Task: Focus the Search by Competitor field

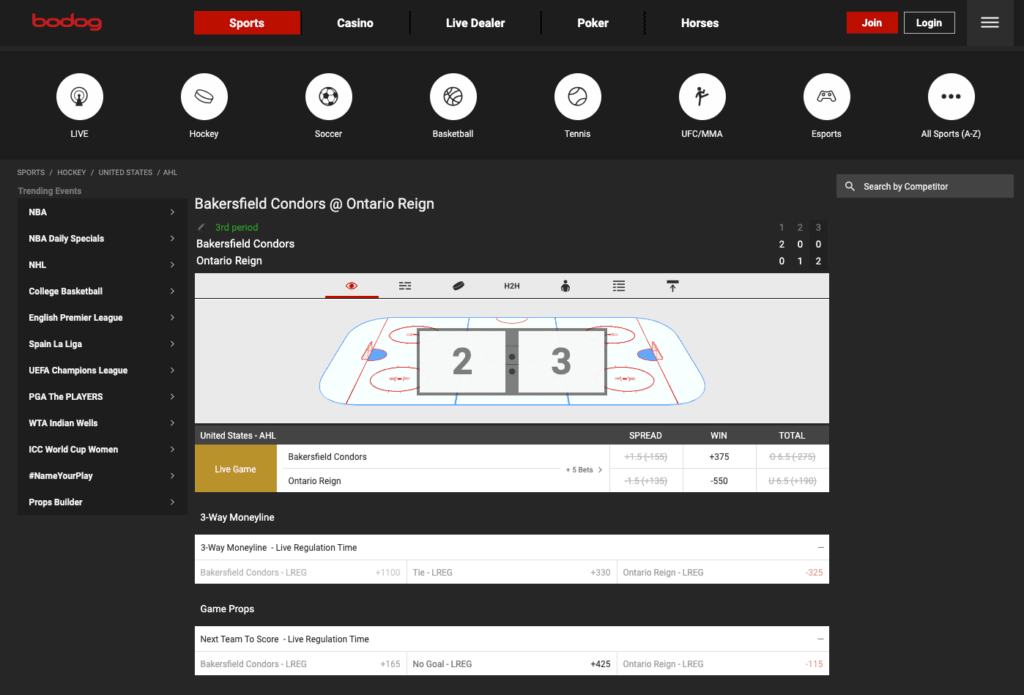Action: (925, 186)
